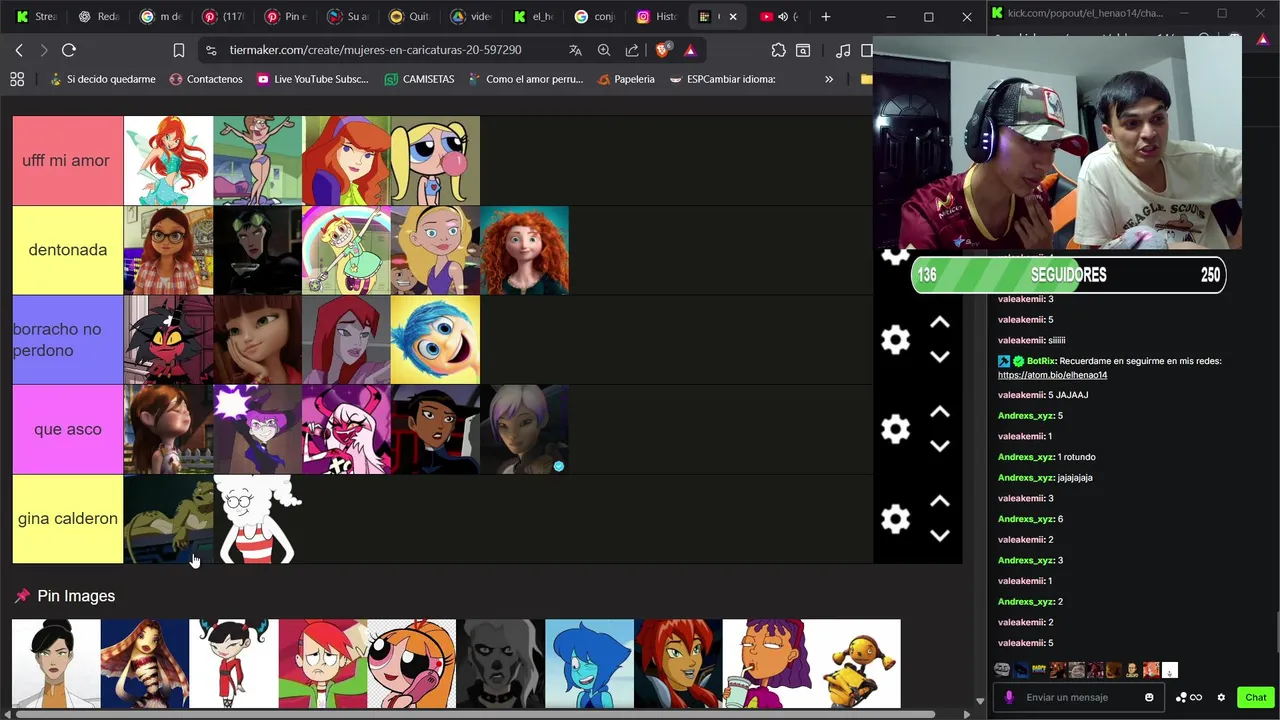Open settings gear for gina calderon row
Viewport: 1280px width, 720px height.
895,518
